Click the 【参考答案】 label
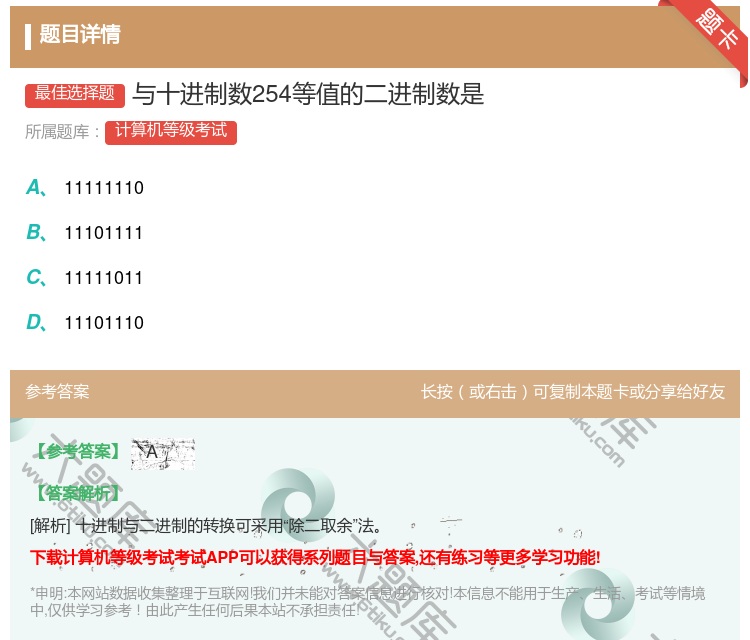 (77, 452)
